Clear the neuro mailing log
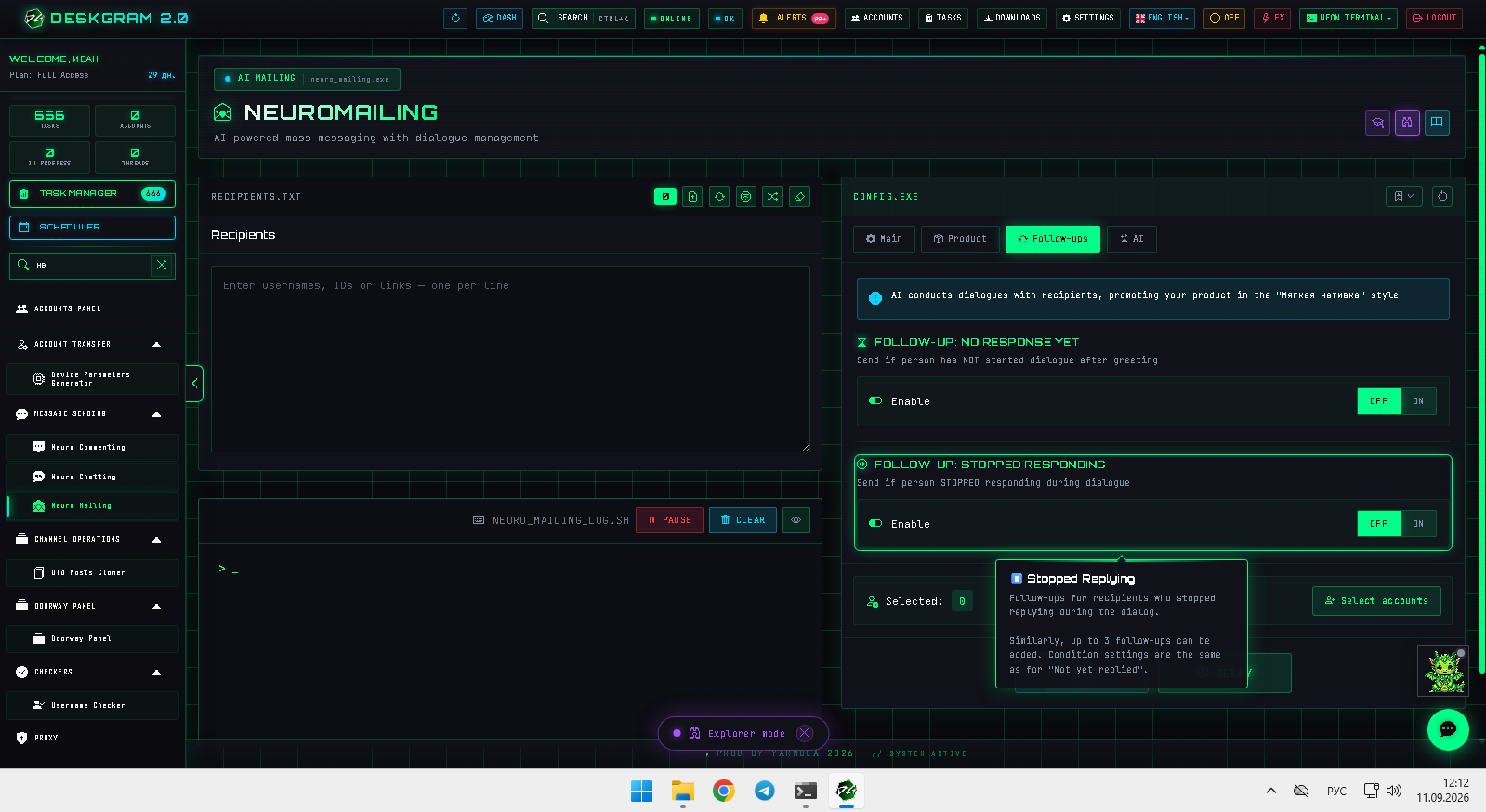The width and height of the screenshot is (1486, 812). coord(743,520)
